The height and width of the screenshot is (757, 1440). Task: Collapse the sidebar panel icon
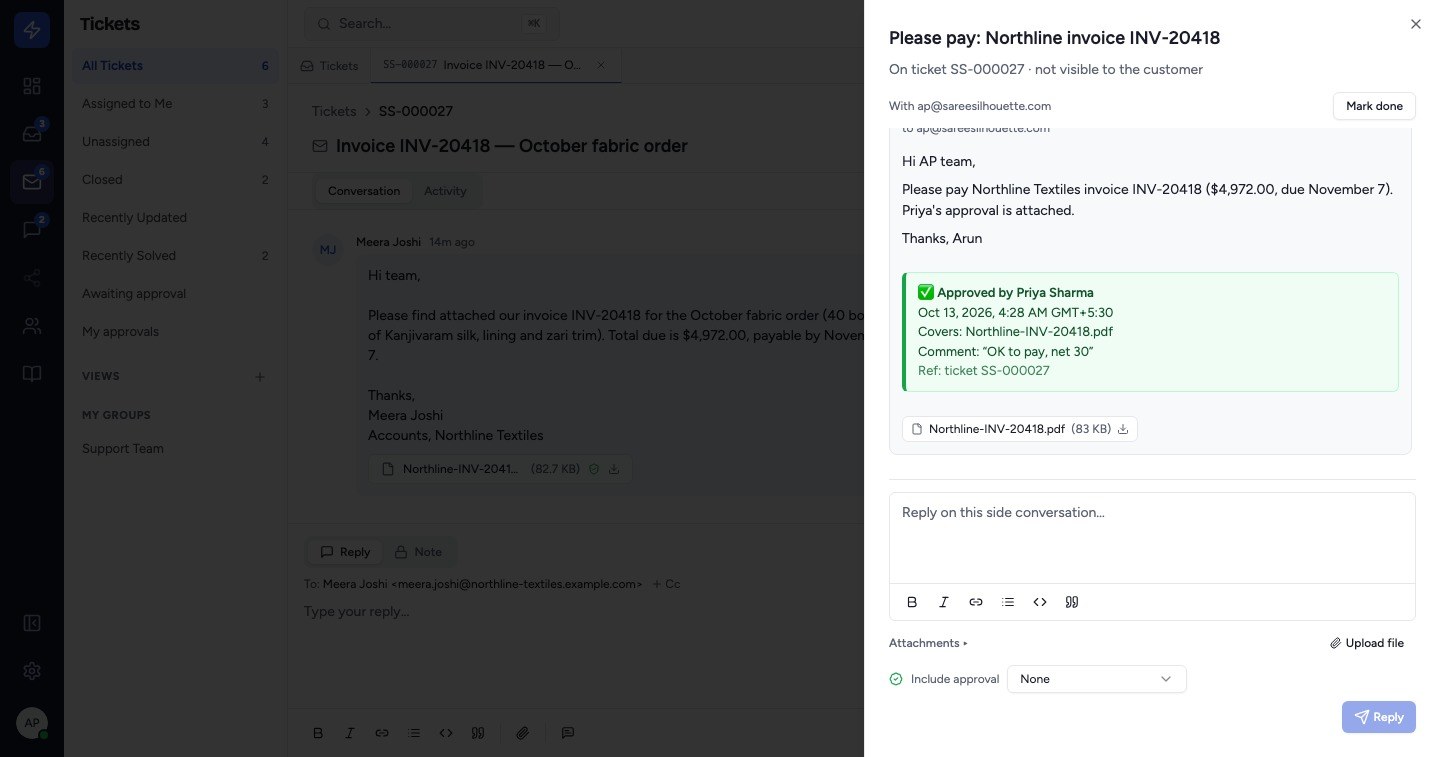pos(32,623)
